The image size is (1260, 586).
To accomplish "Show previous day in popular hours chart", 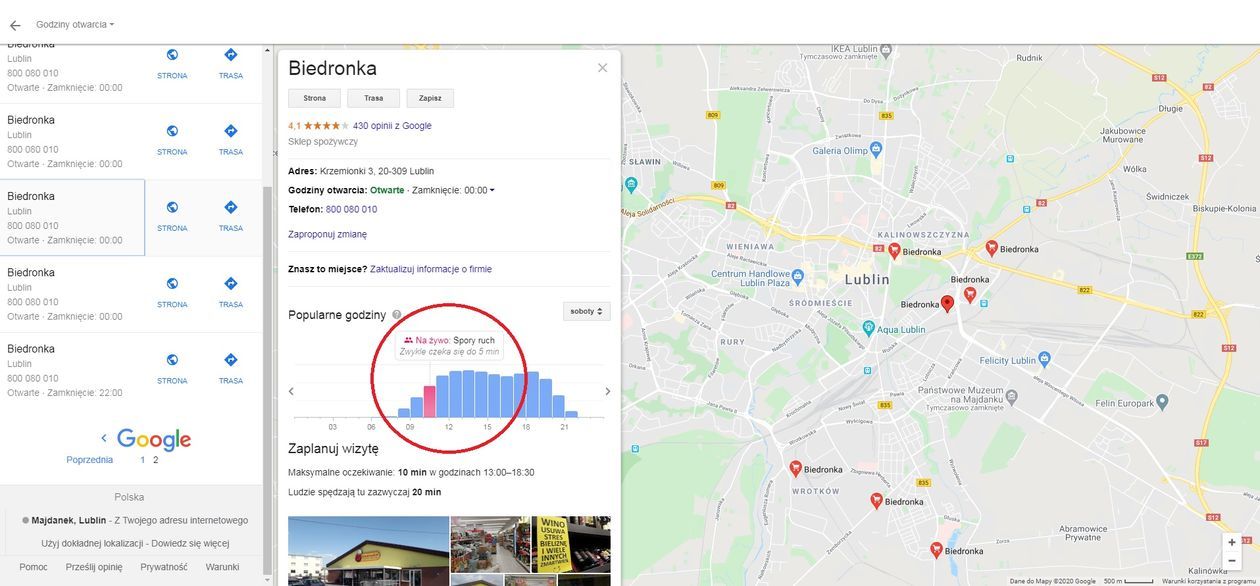I will tap(291, 391).
